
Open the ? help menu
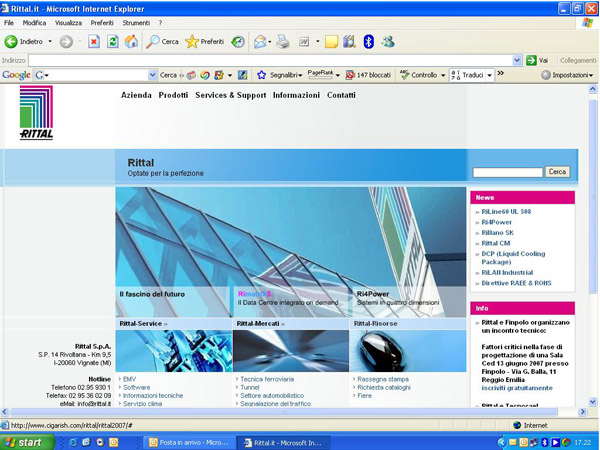160,23
